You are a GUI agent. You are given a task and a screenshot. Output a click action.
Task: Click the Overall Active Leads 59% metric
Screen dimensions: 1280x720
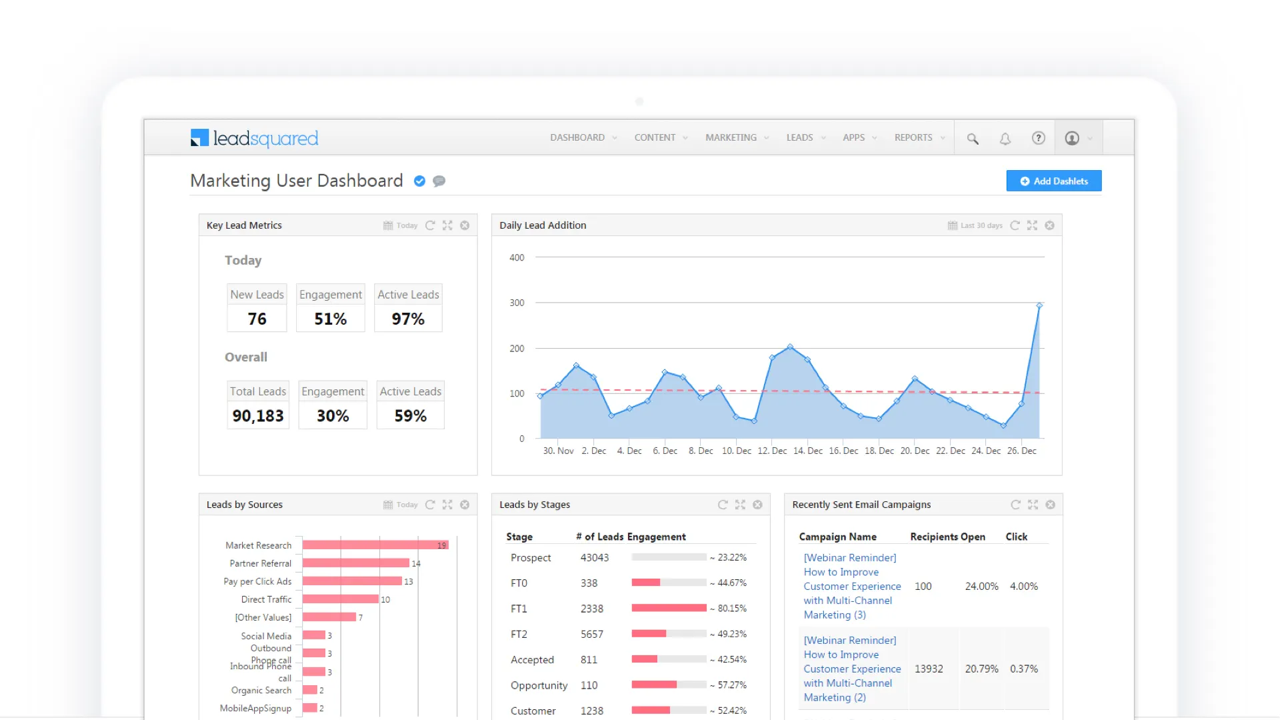pyautogui.click(x=410, y=405)
